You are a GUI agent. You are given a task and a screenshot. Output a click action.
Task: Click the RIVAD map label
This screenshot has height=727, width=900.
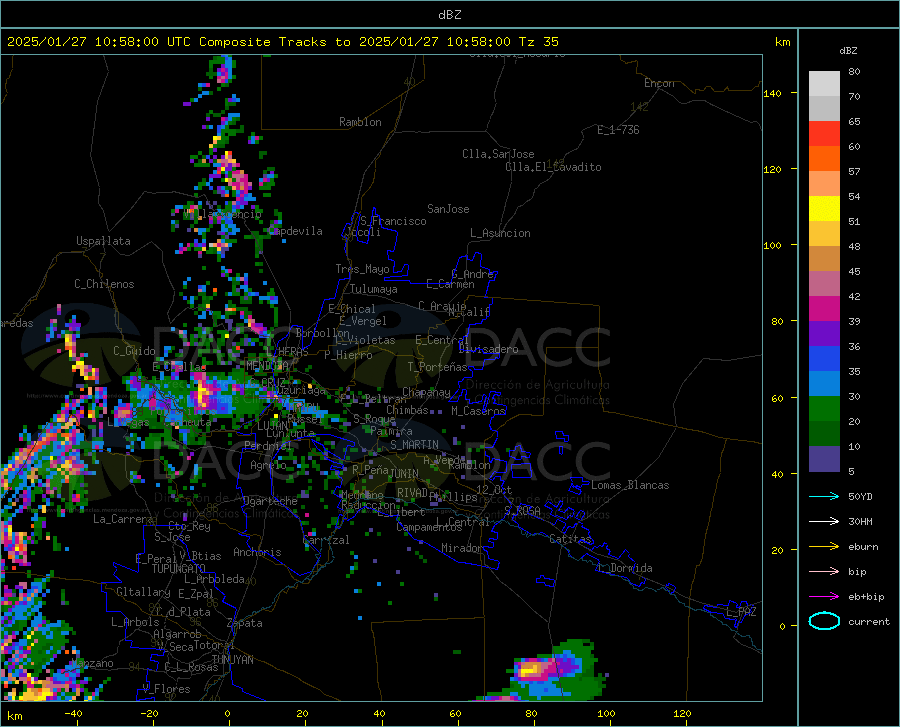coord(412,493)
